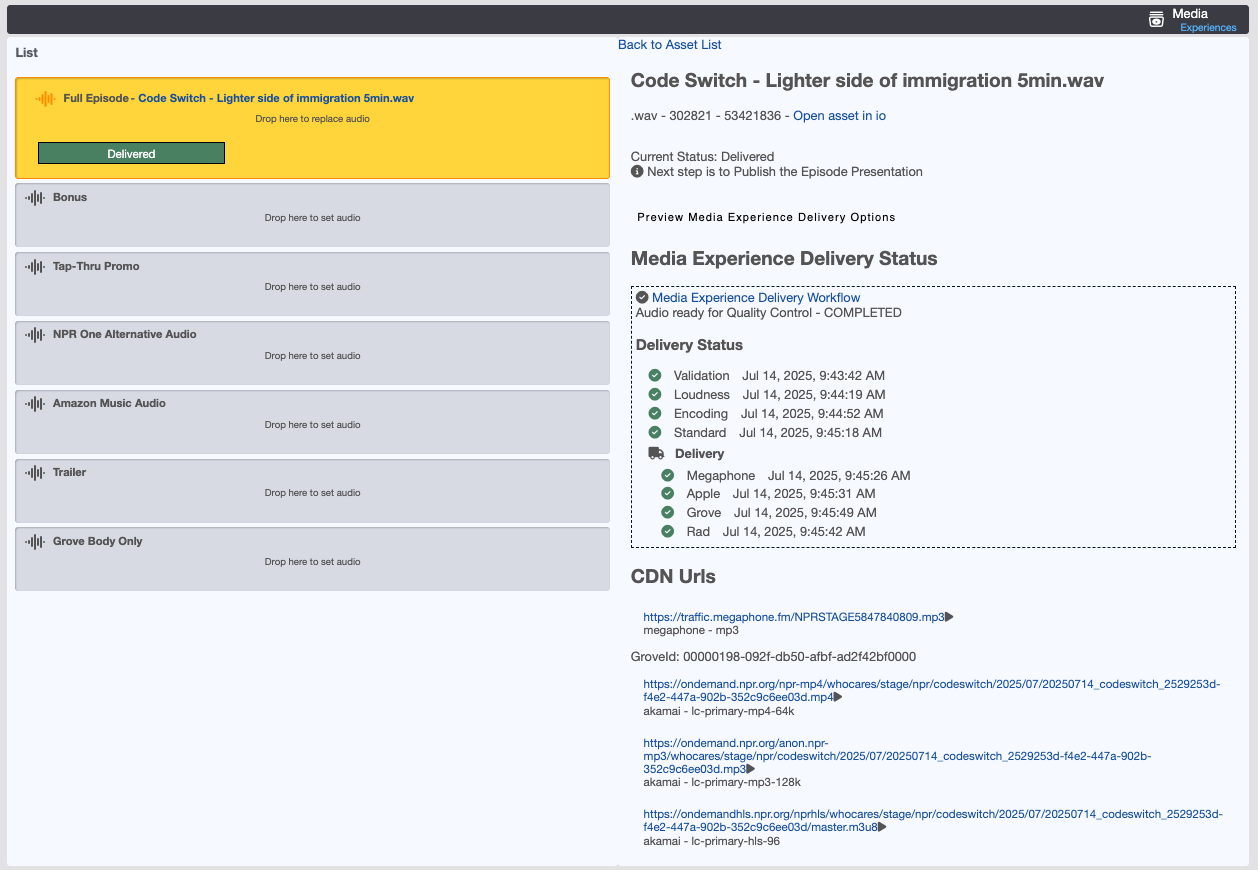1258x870 pixels.
Task: Click the check icon beside Media Experience Delivery Workflow
Action: point(642,298)
